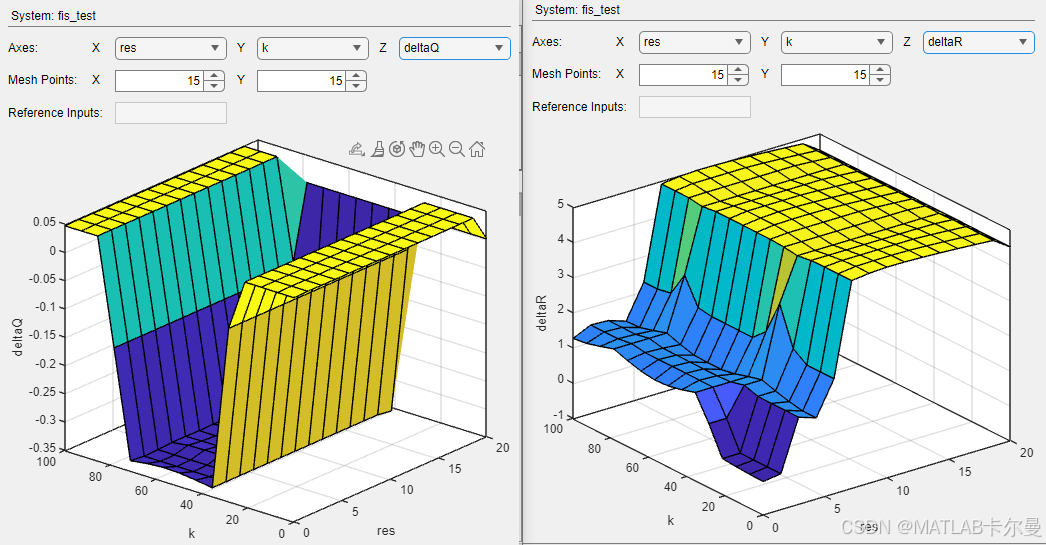Click X mesh points field in deltaQ panel

160,81
